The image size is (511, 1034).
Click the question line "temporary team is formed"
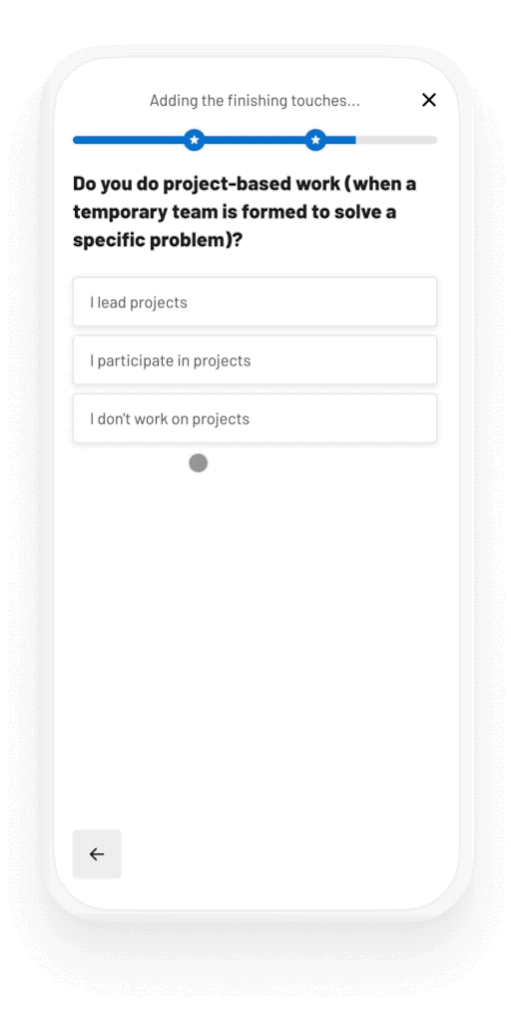(235, 212)
